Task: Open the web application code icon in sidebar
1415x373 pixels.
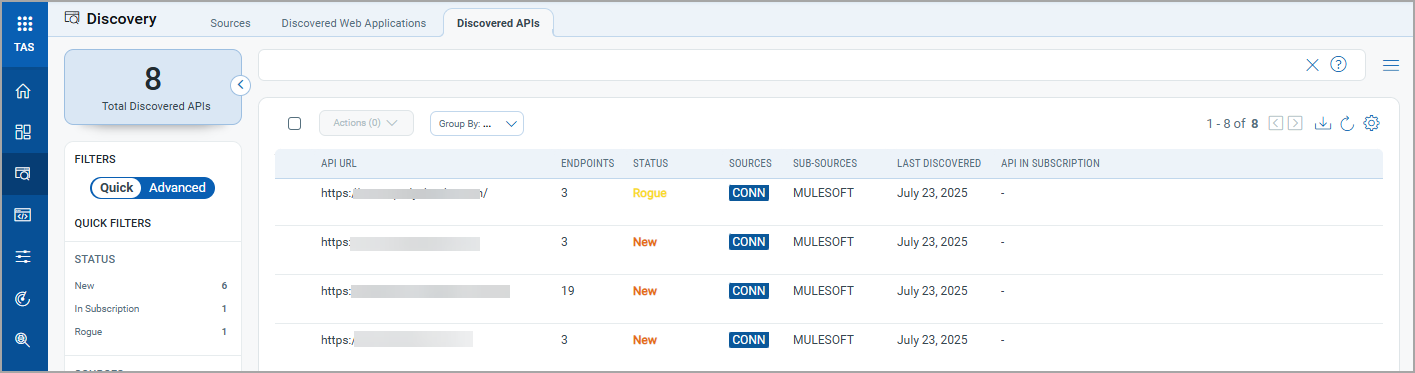Action: click(24, 215)
